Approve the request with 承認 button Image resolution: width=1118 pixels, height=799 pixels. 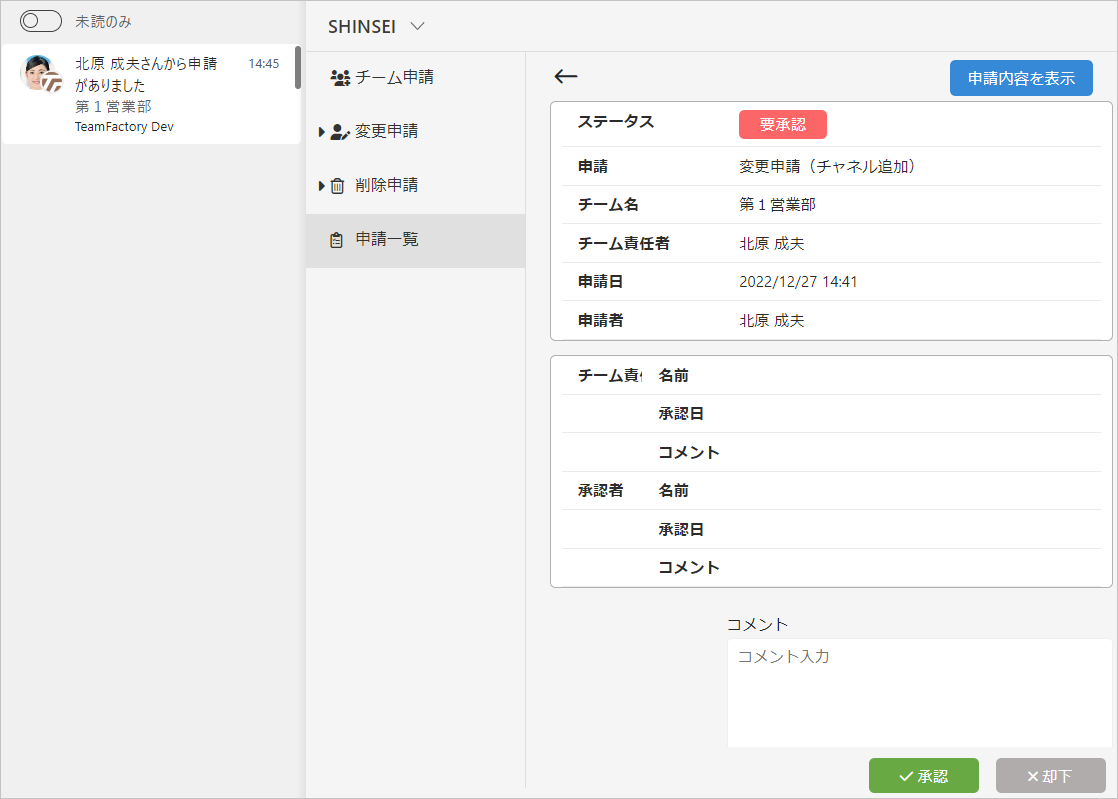point(923,775)
